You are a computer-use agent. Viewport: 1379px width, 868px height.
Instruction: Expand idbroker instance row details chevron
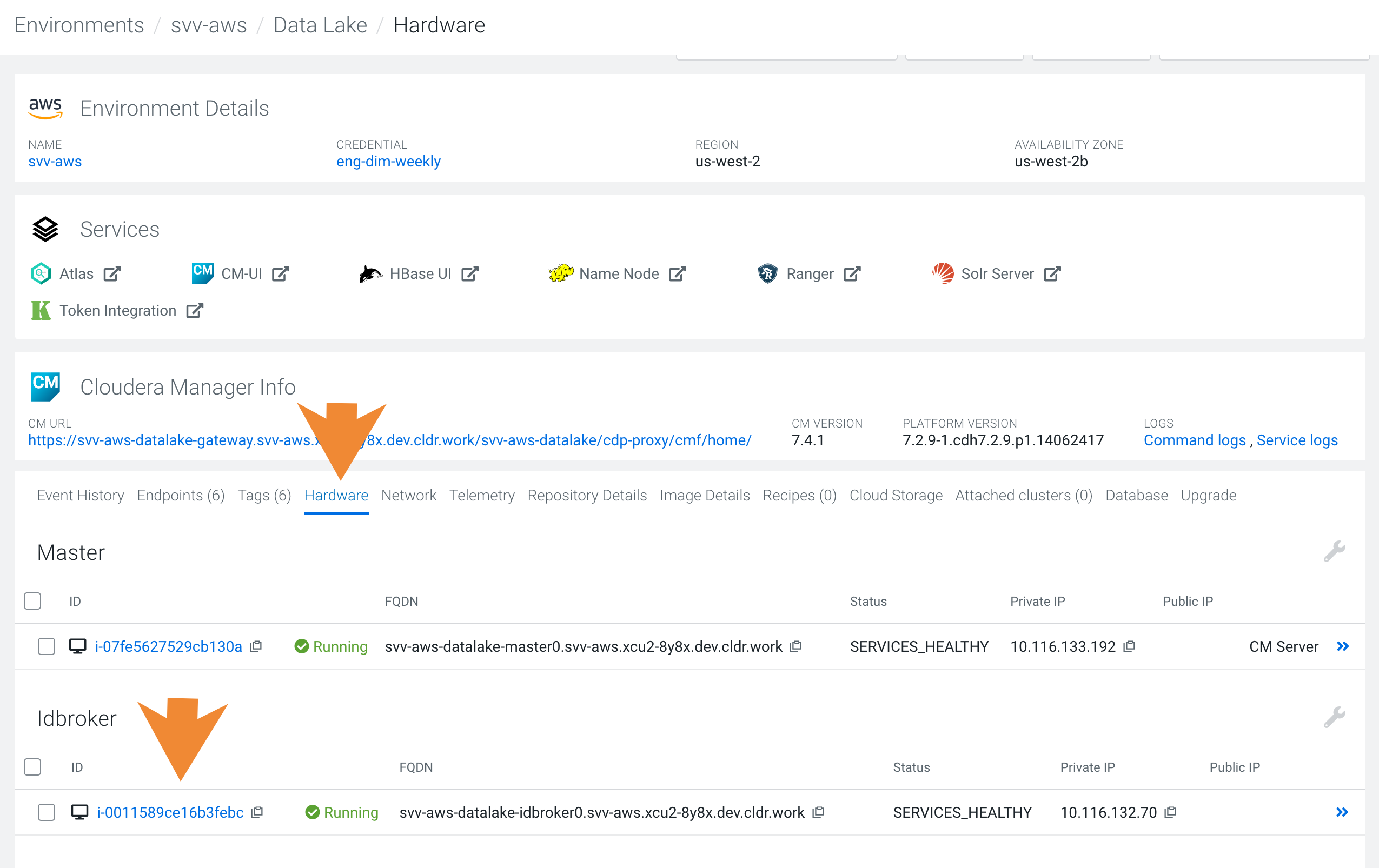click(x=1342, y=812)
